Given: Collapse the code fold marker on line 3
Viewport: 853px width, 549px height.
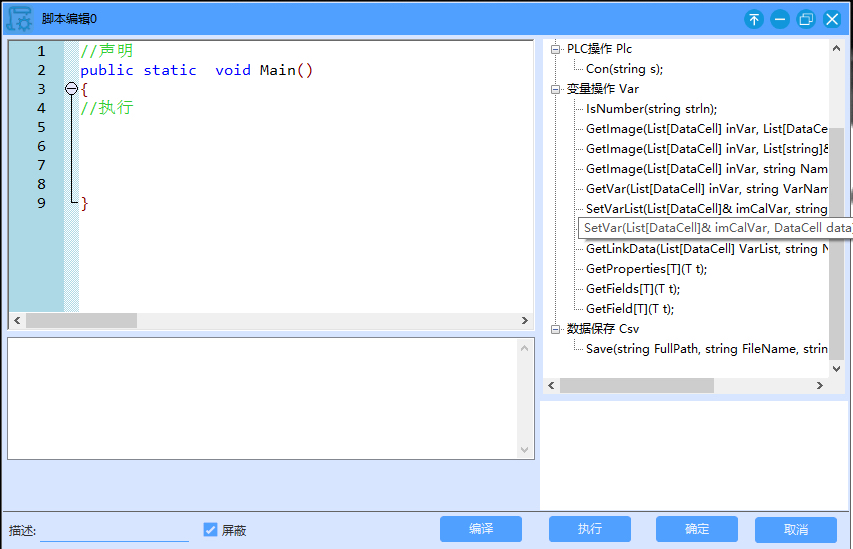Looking at the screenshot, I should 71,88.
